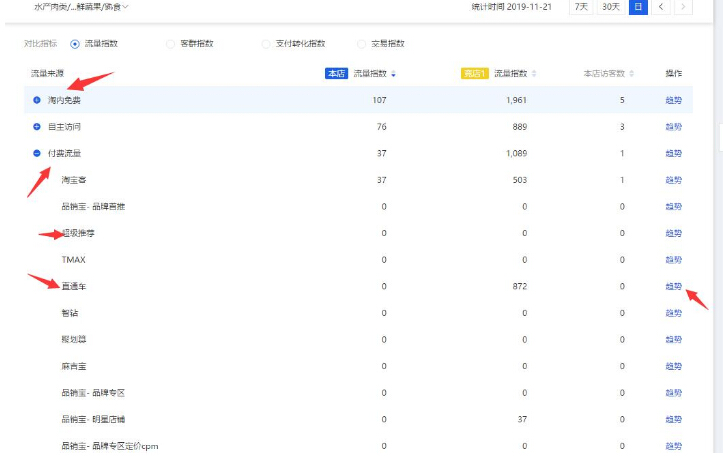Sort by 本店 流量指数 arrow icon
723x457 pixels.
tap(393, 74)
